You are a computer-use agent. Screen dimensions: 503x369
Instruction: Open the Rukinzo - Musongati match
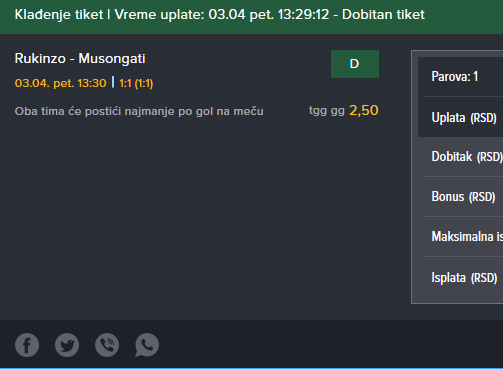click(x=80, y=59)
